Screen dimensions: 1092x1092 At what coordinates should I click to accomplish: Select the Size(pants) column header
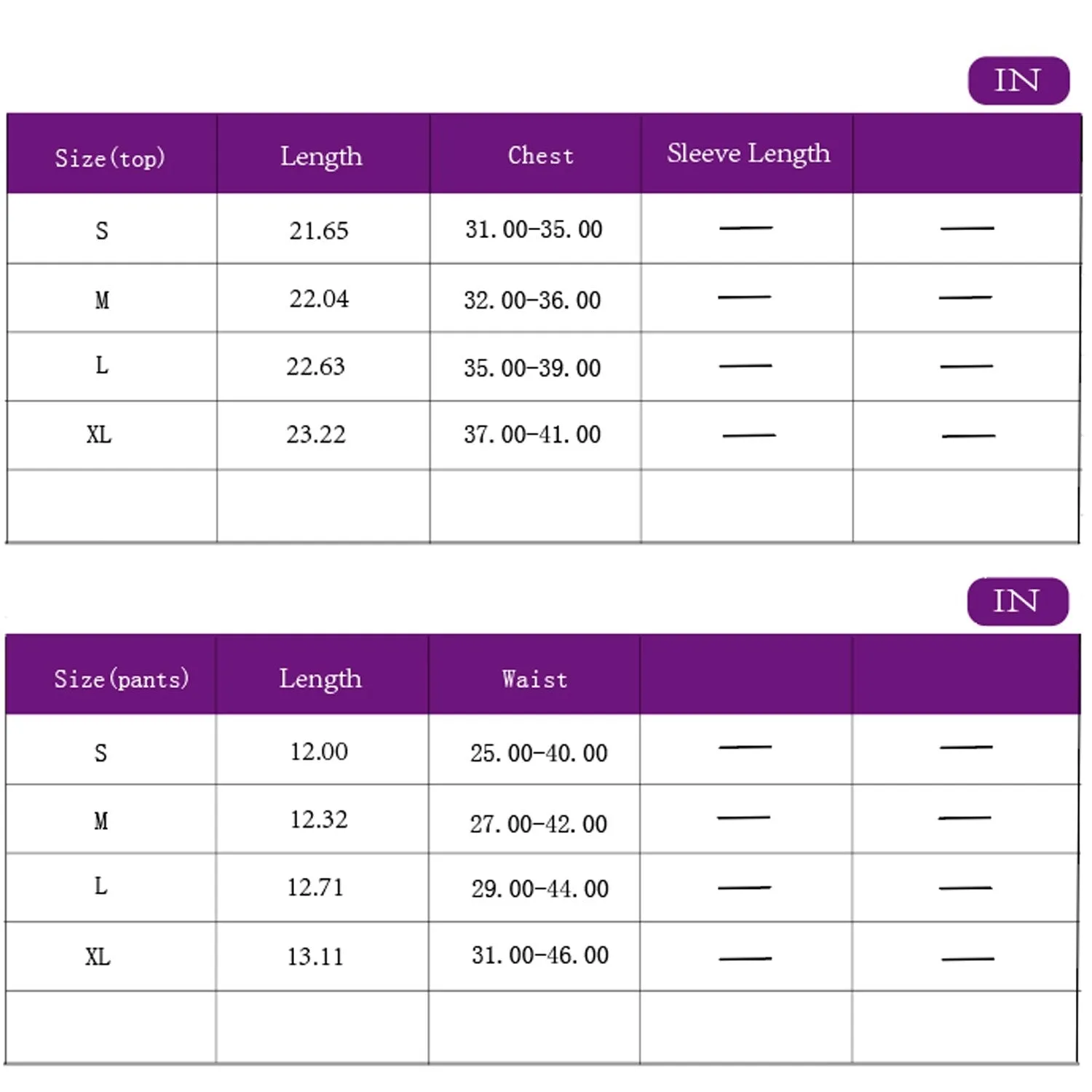[x=121, y=678]
